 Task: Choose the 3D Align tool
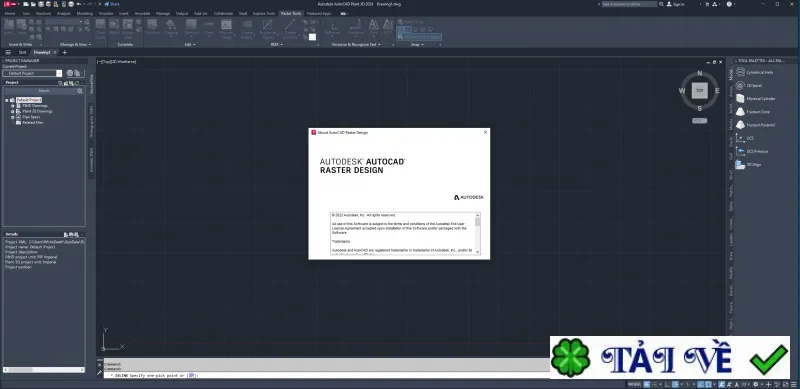point(748,164)
